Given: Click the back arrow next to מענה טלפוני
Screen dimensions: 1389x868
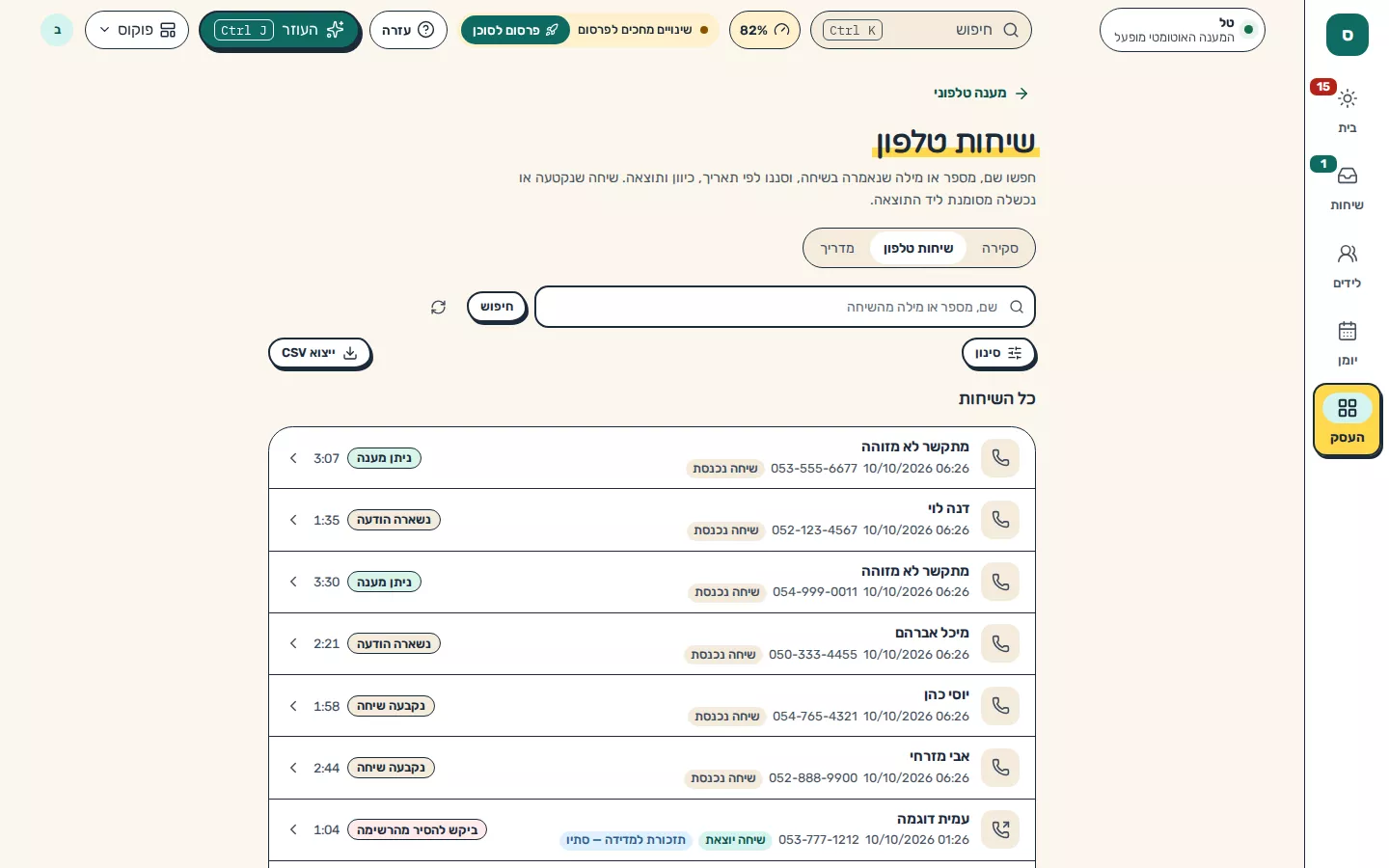Looking at the screenshot, I should coord(1022,94).
